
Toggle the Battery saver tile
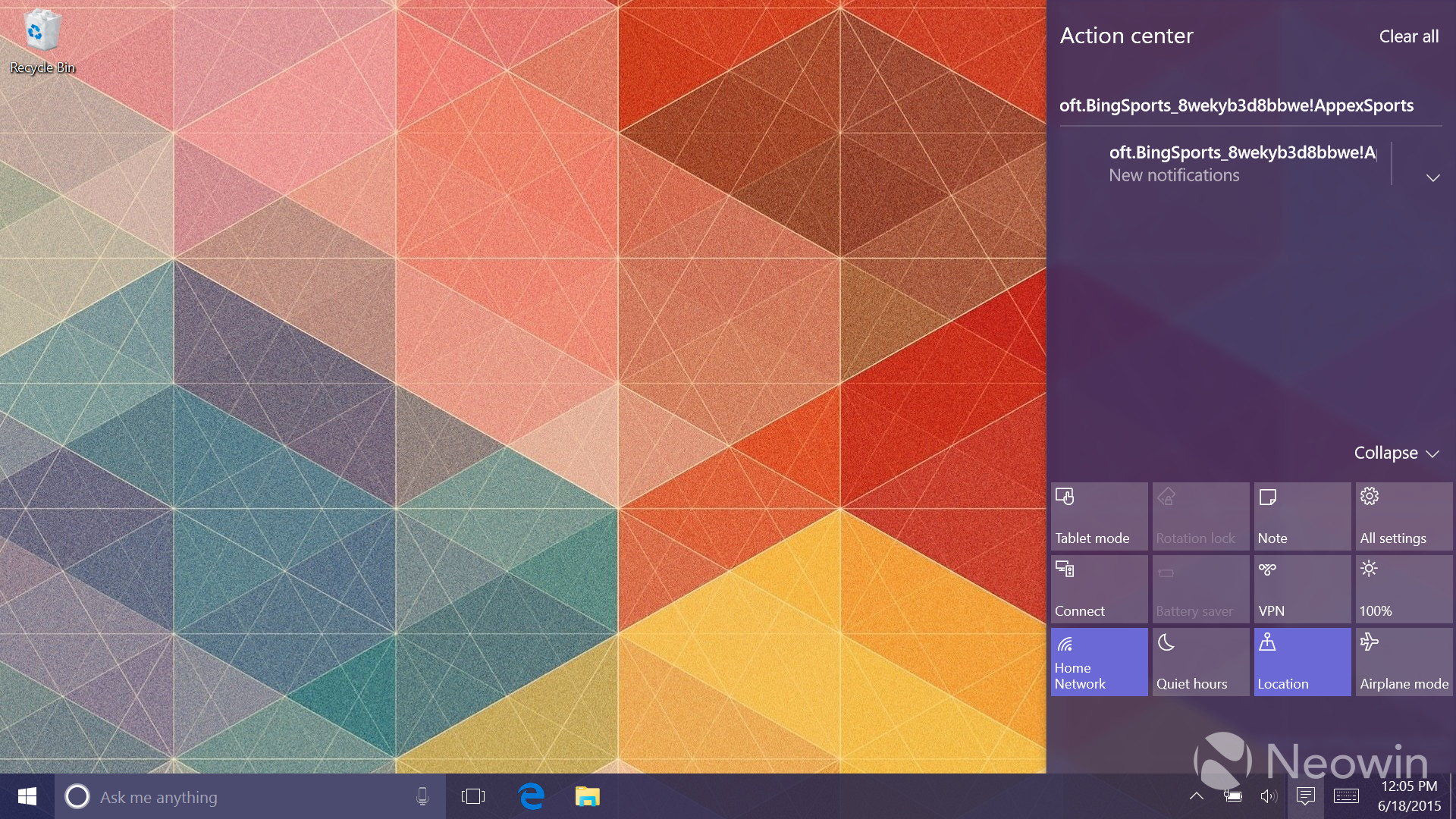click(x=1200, y=589)
